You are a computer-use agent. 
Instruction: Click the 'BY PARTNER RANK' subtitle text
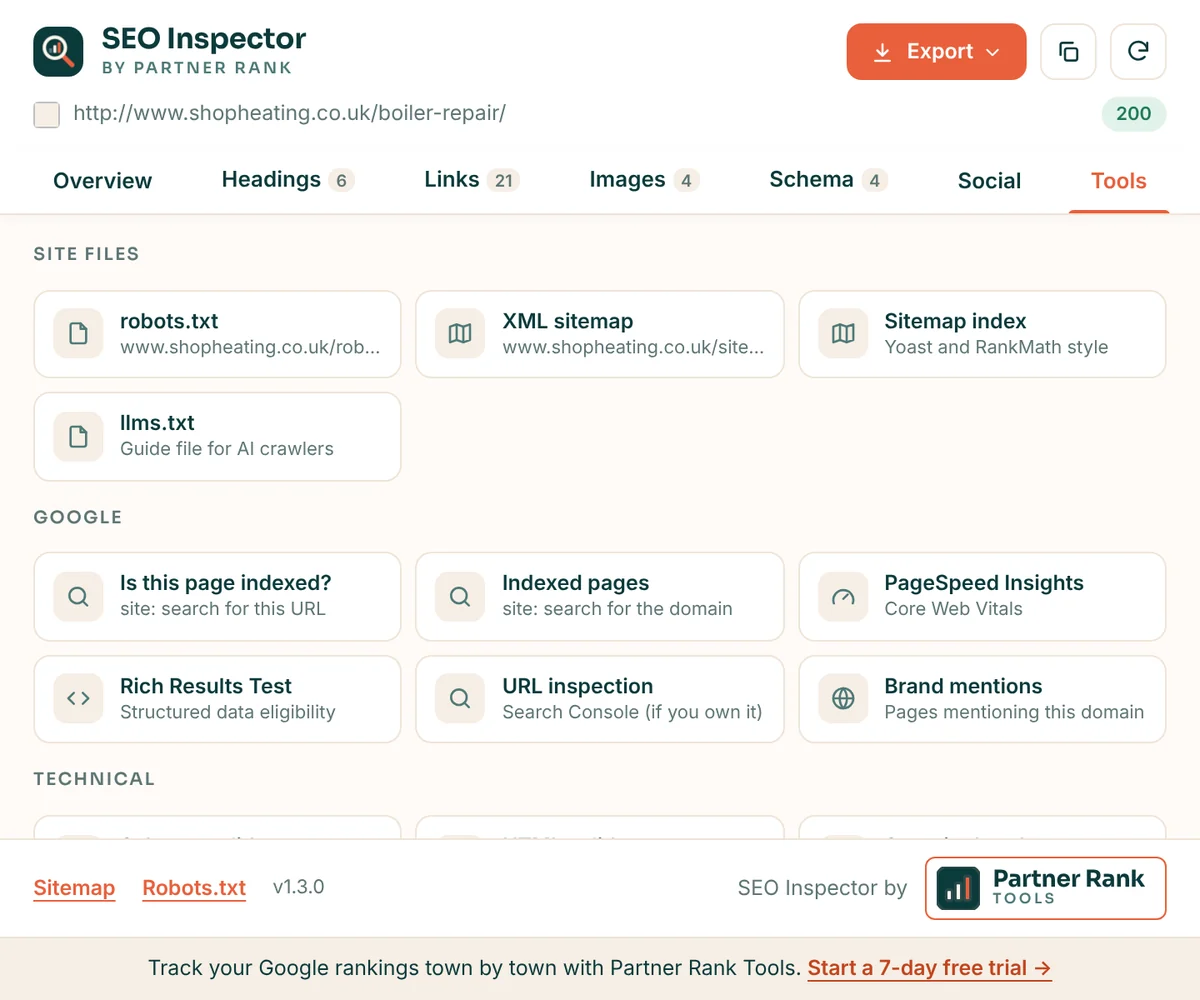[x=197, y=68]
